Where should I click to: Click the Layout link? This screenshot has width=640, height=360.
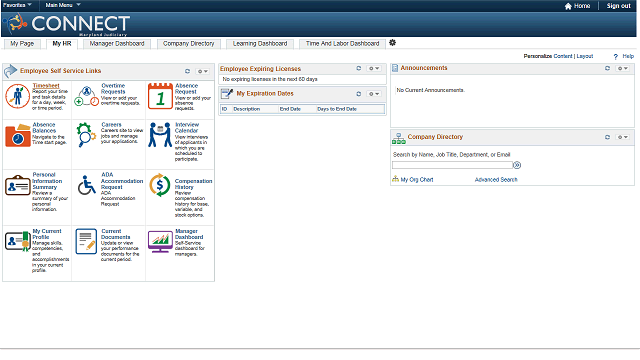coord(584,56)
